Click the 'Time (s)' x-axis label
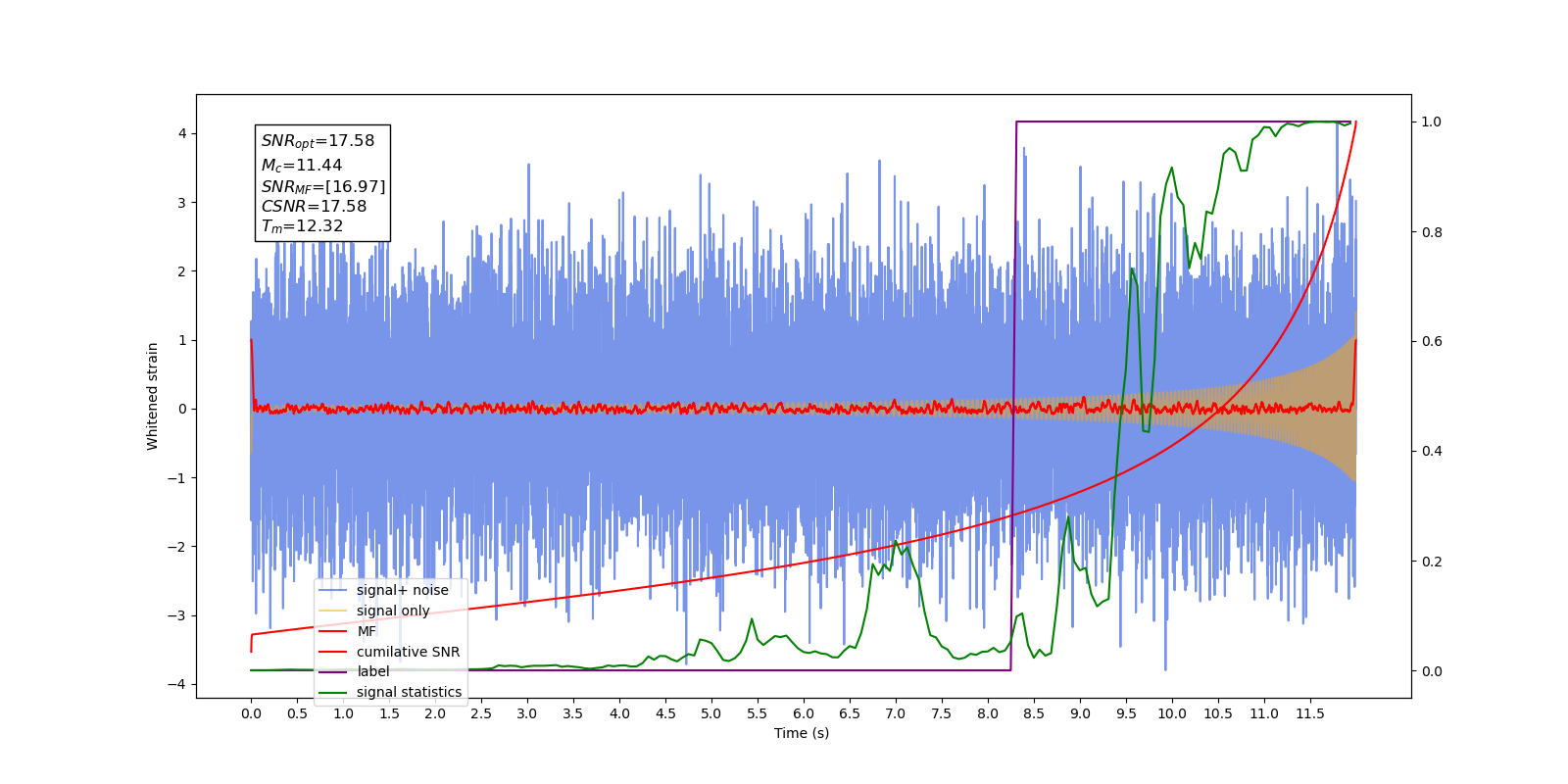Image resolution: width=1568 pixels, height=784 pixels. tap(802, 733)
